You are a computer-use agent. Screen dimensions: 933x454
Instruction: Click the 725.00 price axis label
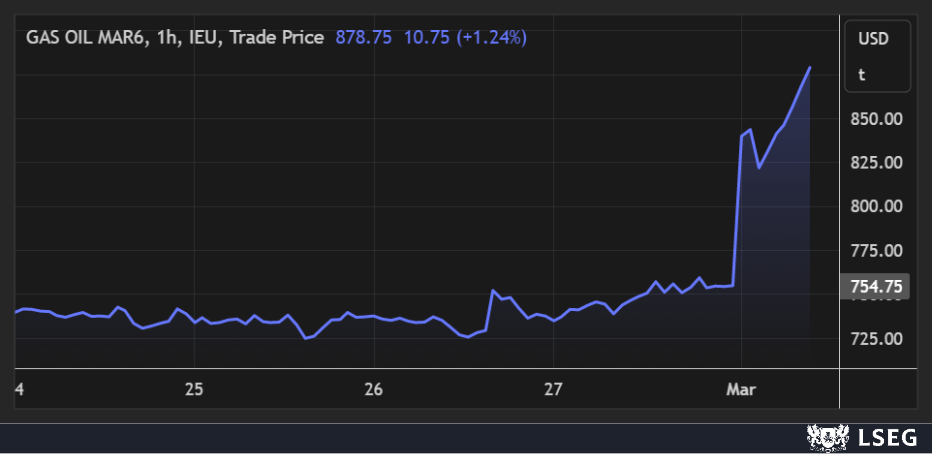click(x=876, y=339)
